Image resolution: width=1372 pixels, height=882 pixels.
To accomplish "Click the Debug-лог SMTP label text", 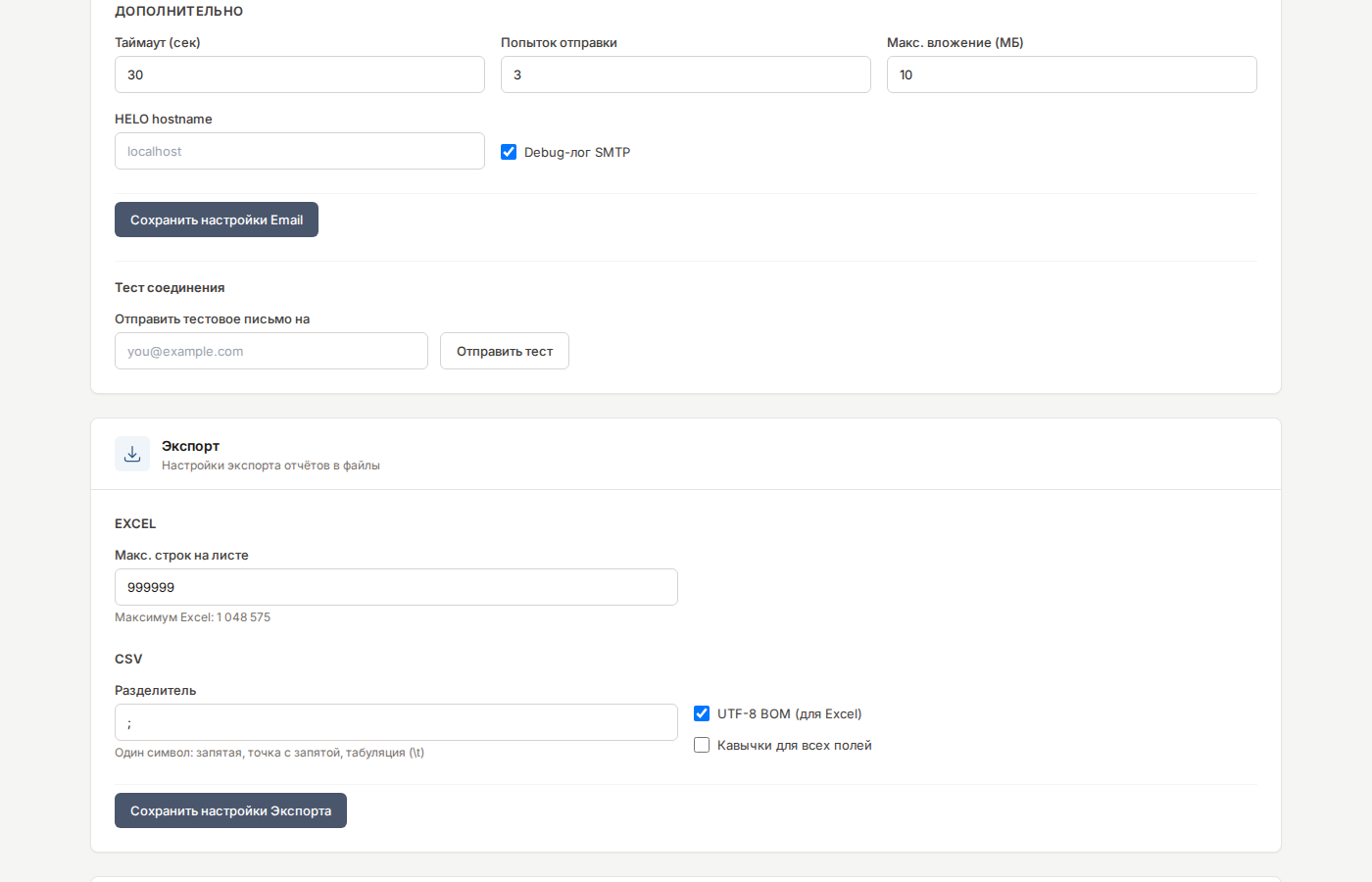I will coord(577,152).
